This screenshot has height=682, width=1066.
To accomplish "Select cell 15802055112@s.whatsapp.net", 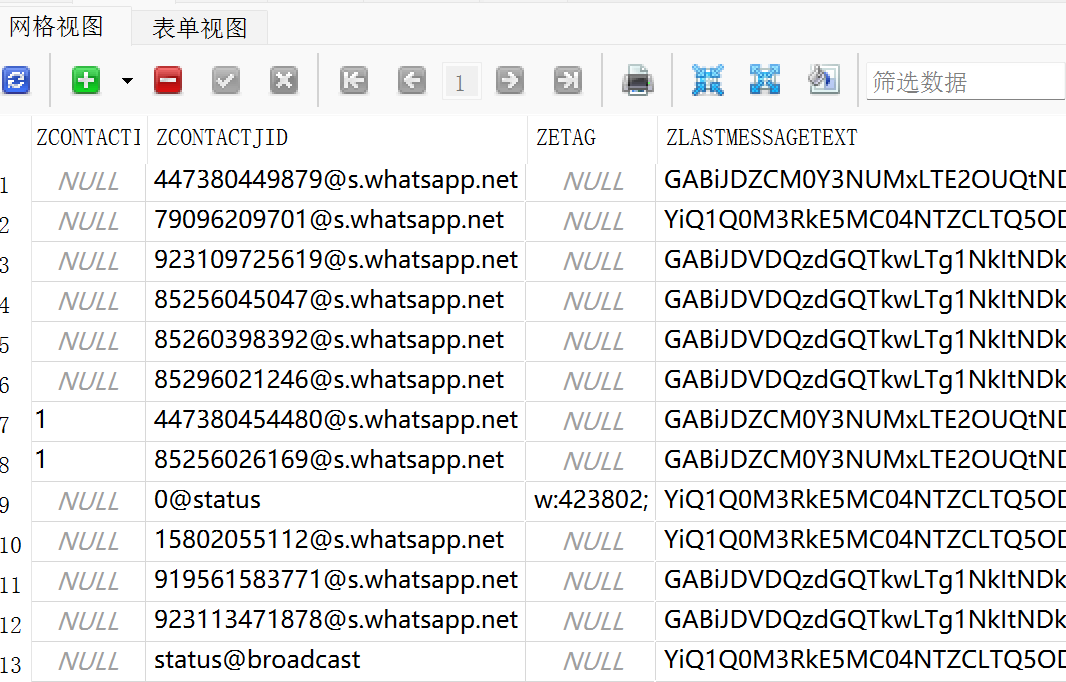I will click(x=335, y=541).
